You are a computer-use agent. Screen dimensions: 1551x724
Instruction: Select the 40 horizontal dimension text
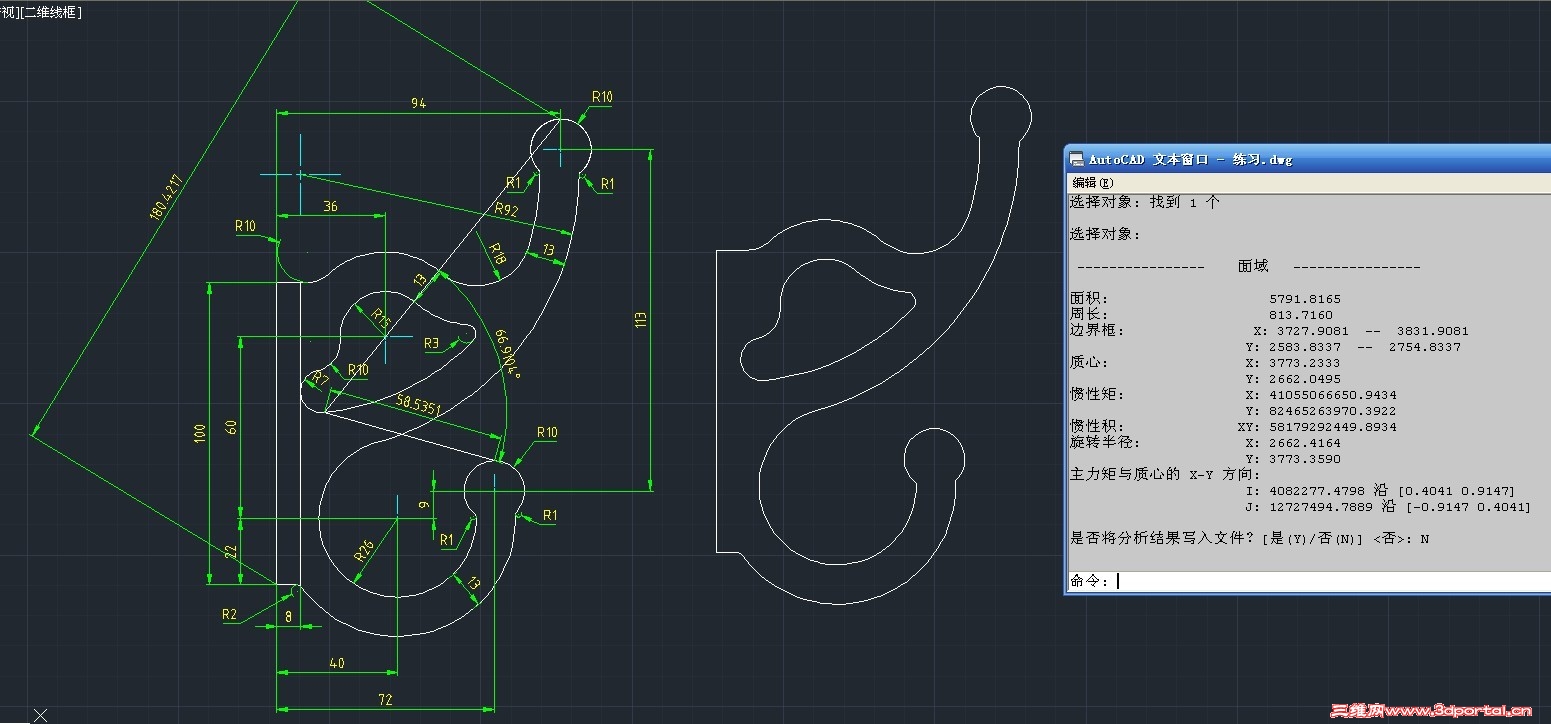tap(336, 663)
